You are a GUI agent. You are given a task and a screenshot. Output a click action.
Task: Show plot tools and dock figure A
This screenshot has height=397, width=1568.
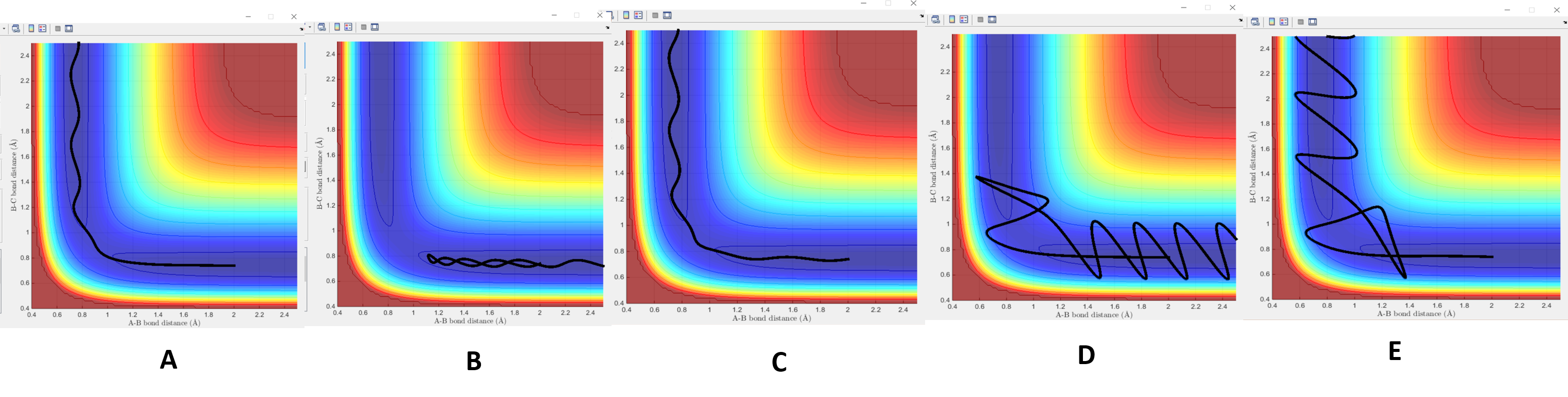(69, 29)
